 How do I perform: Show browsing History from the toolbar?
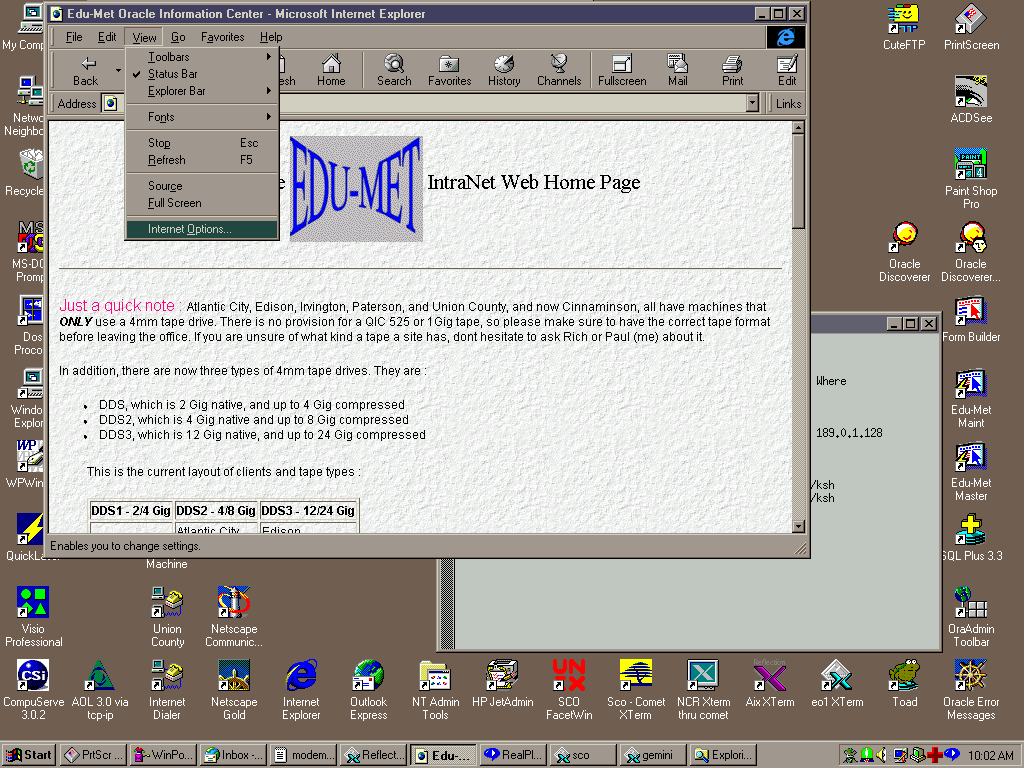pos(504,71)
